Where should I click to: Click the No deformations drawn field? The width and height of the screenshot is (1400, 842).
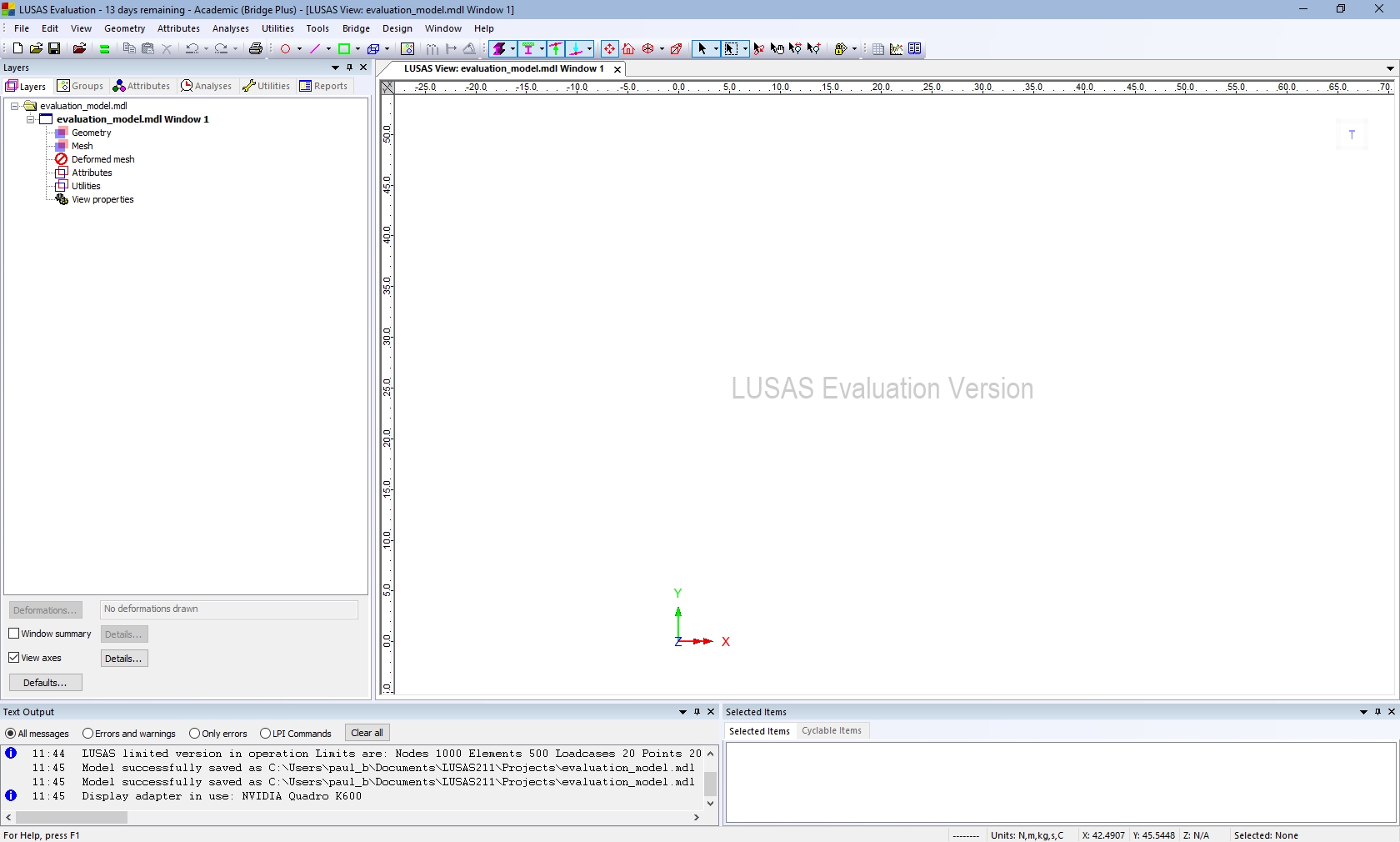click(x=229, y=609)
